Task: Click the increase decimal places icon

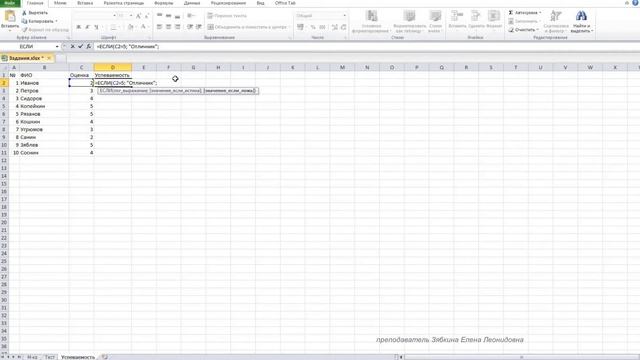Action: pos(335,27)
